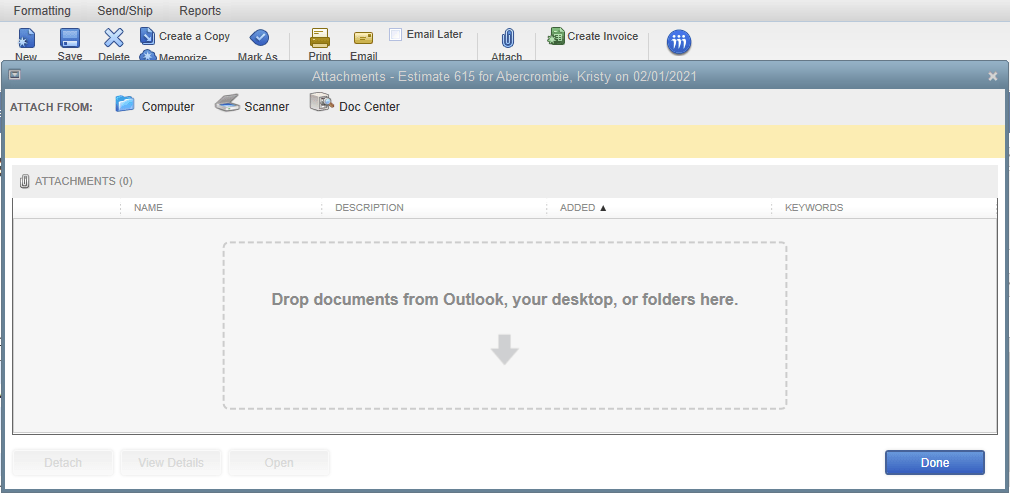Attach from Doc Center
This screenshot has width=1010, height=494.
point(355,106)
